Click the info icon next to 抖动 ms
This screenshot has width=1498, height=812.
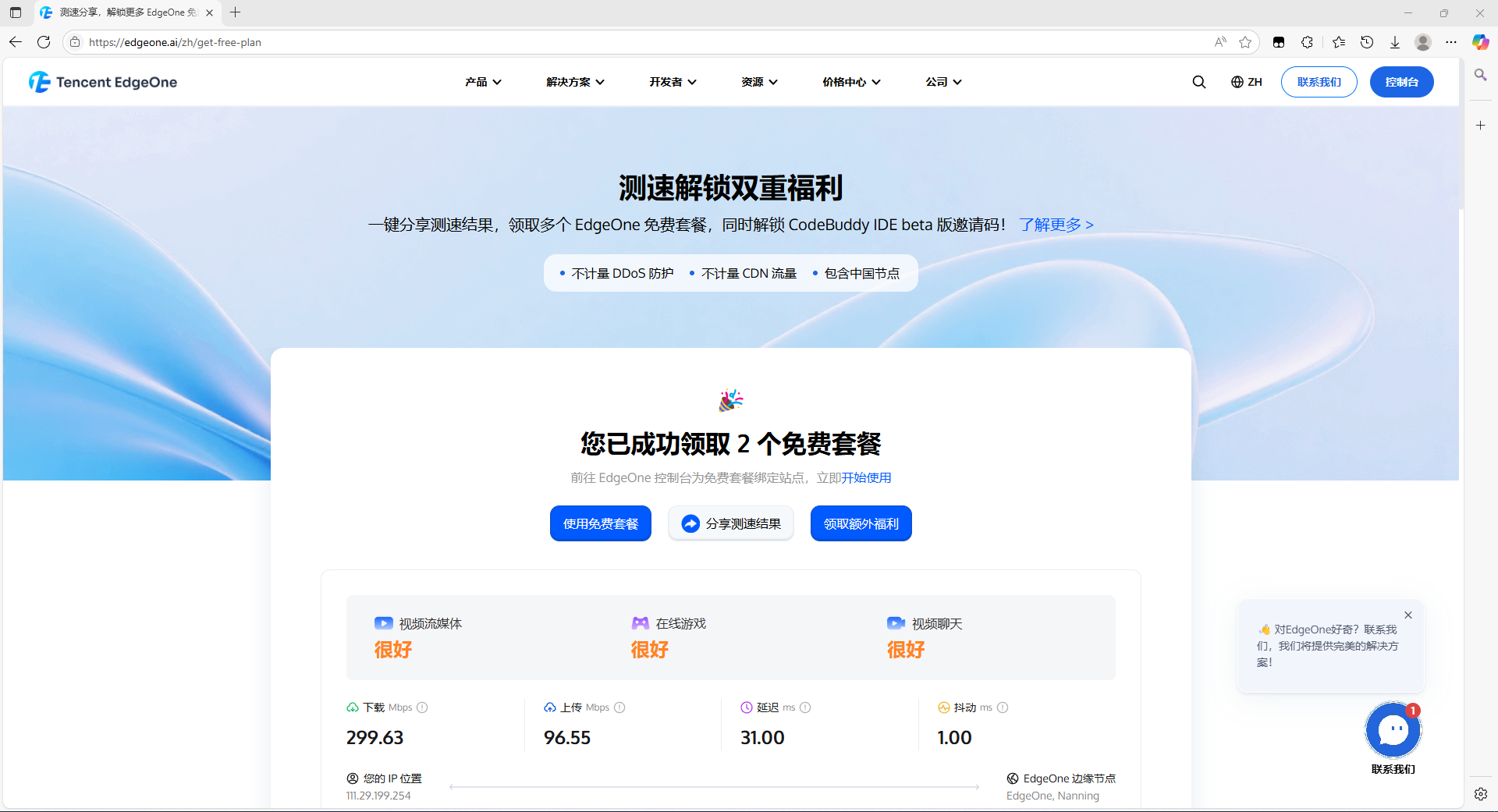coord(1003,707)
